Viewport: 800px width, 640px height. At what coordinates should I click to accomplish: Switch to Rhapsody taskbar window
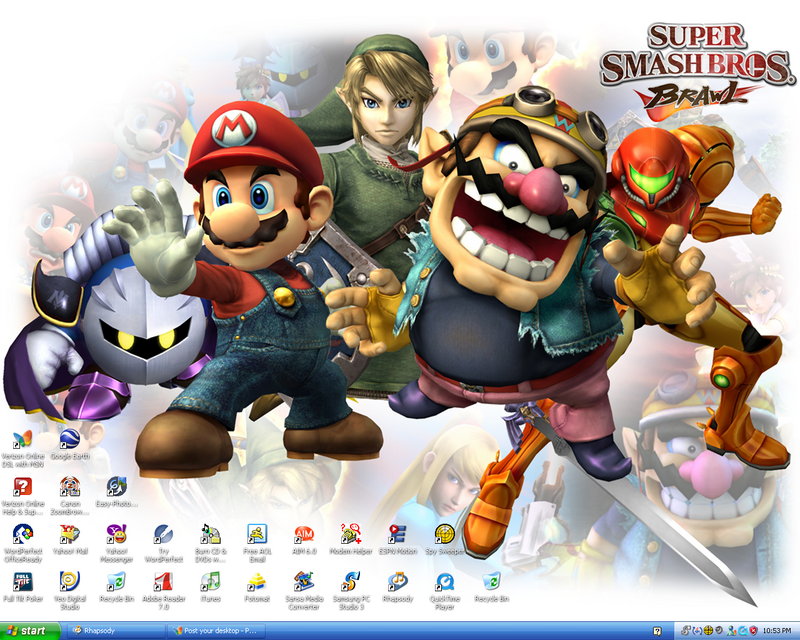pyautogui.click(x=116, y=631)
